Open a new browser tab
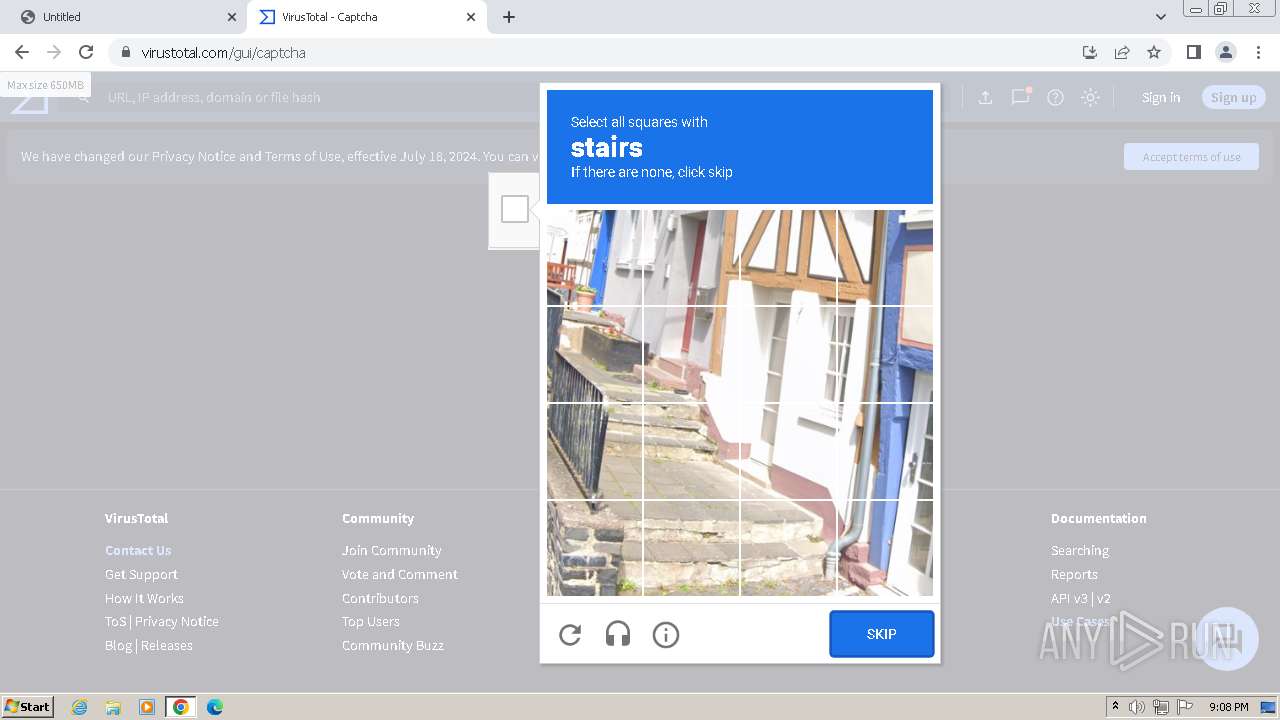 click(509, 17)
